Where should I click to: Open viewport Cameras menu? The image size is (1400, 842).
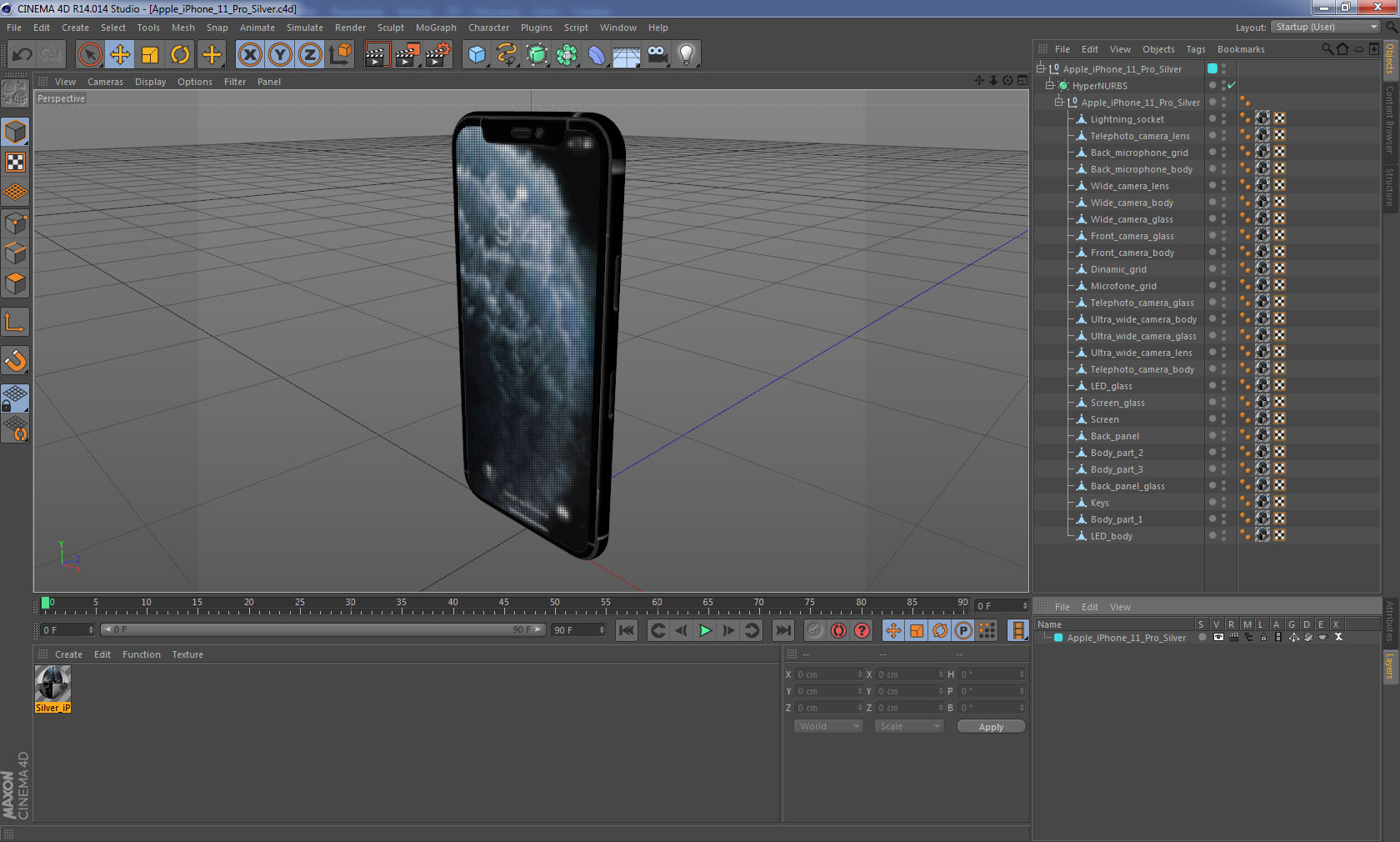(105, 82)
